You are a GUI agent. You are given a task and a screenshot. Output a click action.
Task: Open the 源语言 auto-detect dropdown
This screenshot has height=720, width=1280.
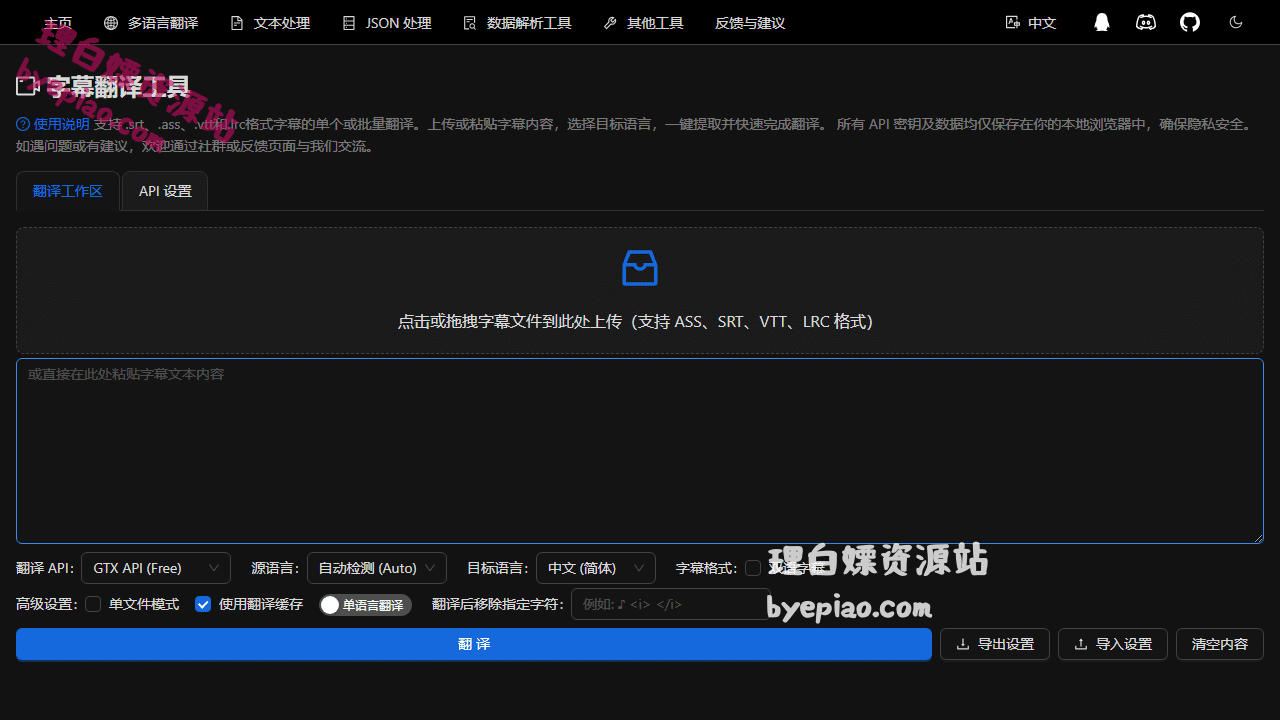376,568
